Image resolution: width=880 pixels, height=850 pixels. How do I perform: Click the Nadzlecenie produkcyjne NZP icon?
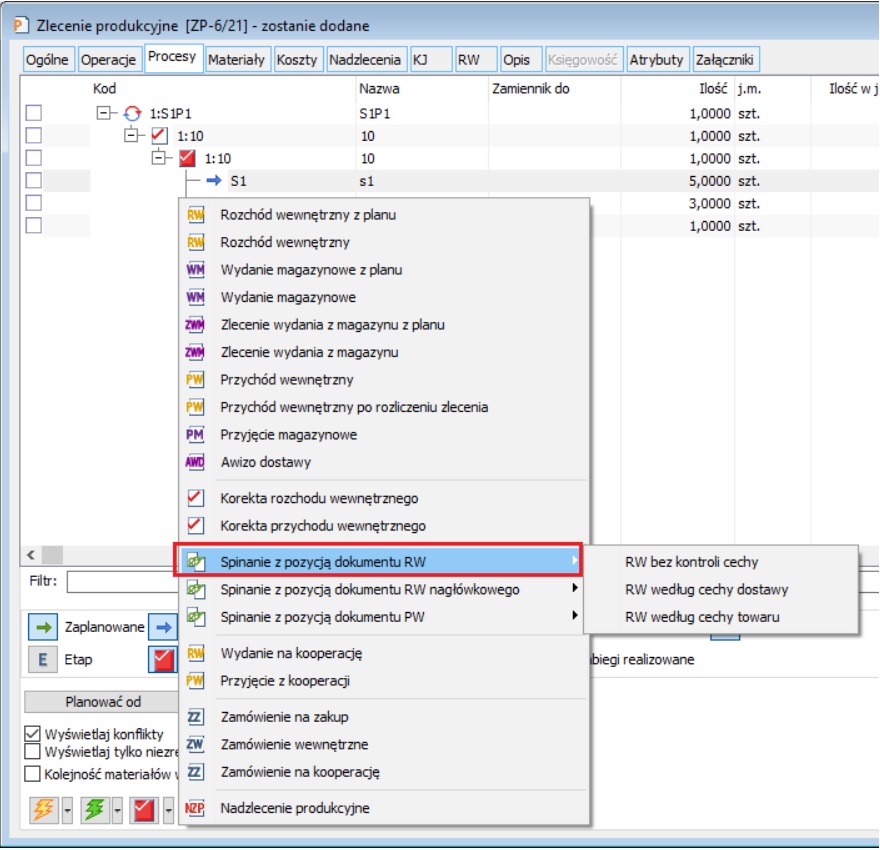pos(196,808)
